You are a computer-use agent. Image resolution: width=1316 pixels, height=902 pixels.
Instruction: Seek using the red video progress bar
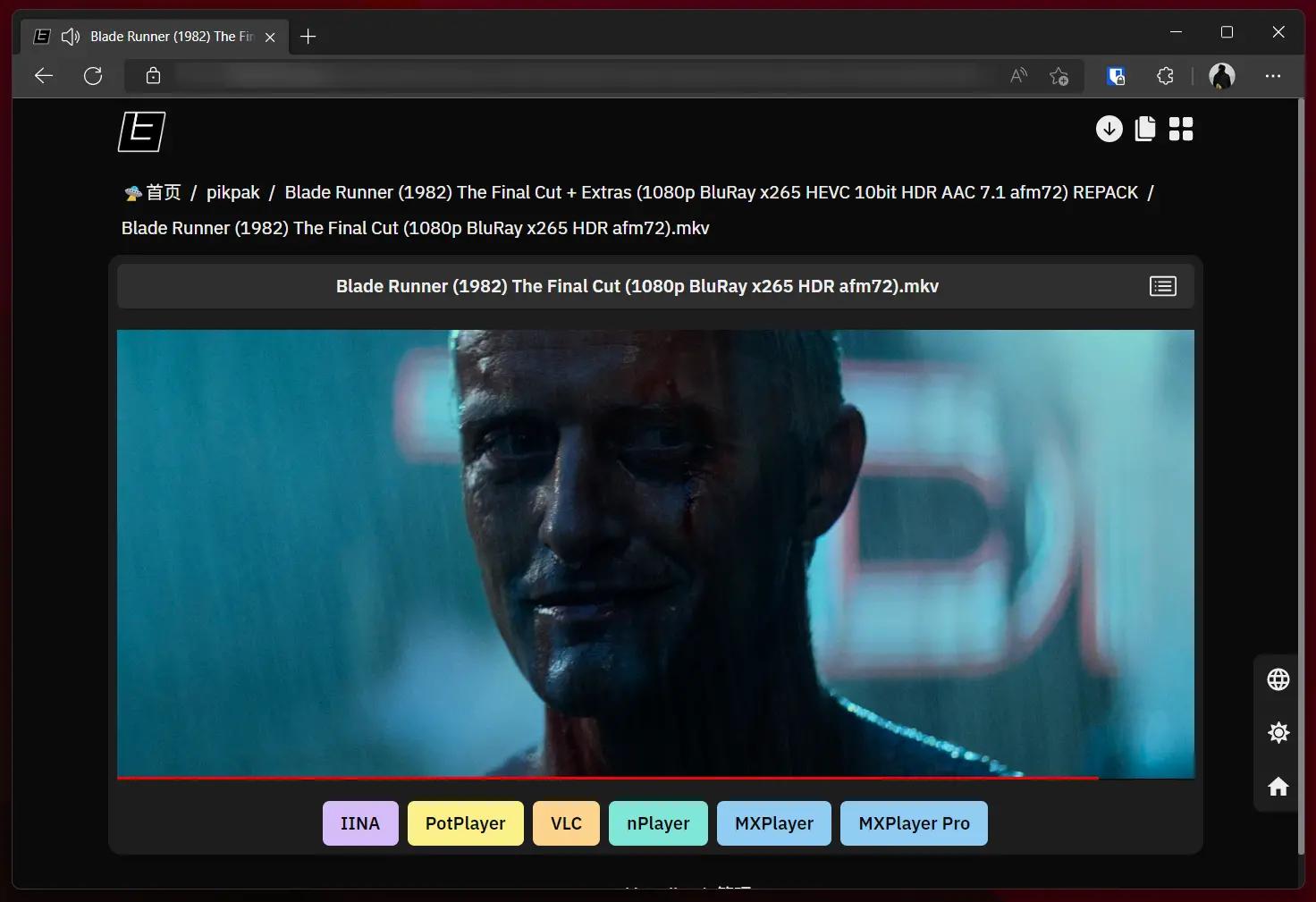point(655,778)
